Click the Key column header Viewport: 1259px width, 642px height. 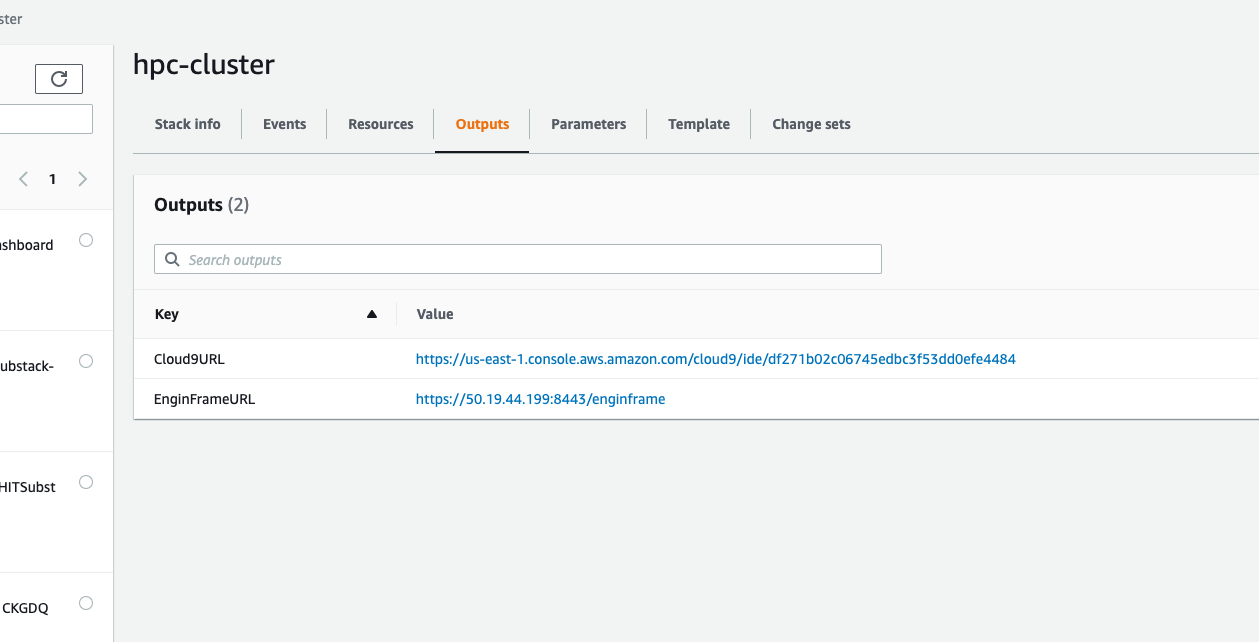click(166, 314)
